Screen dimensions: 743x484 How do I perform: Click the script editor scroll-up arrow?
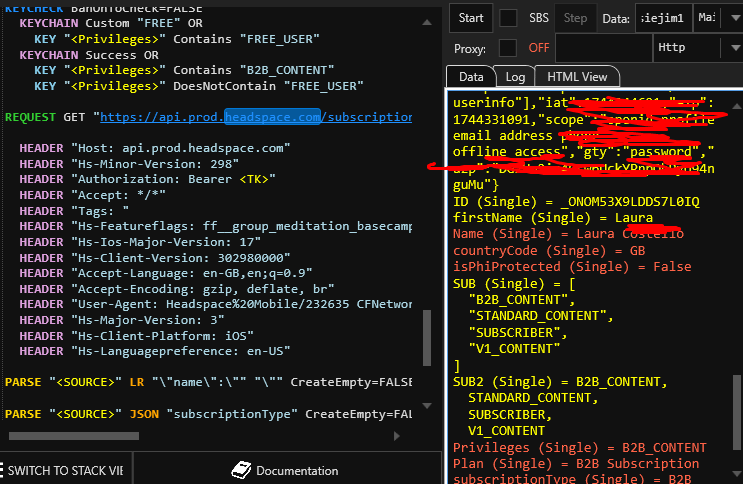[426, 22]
